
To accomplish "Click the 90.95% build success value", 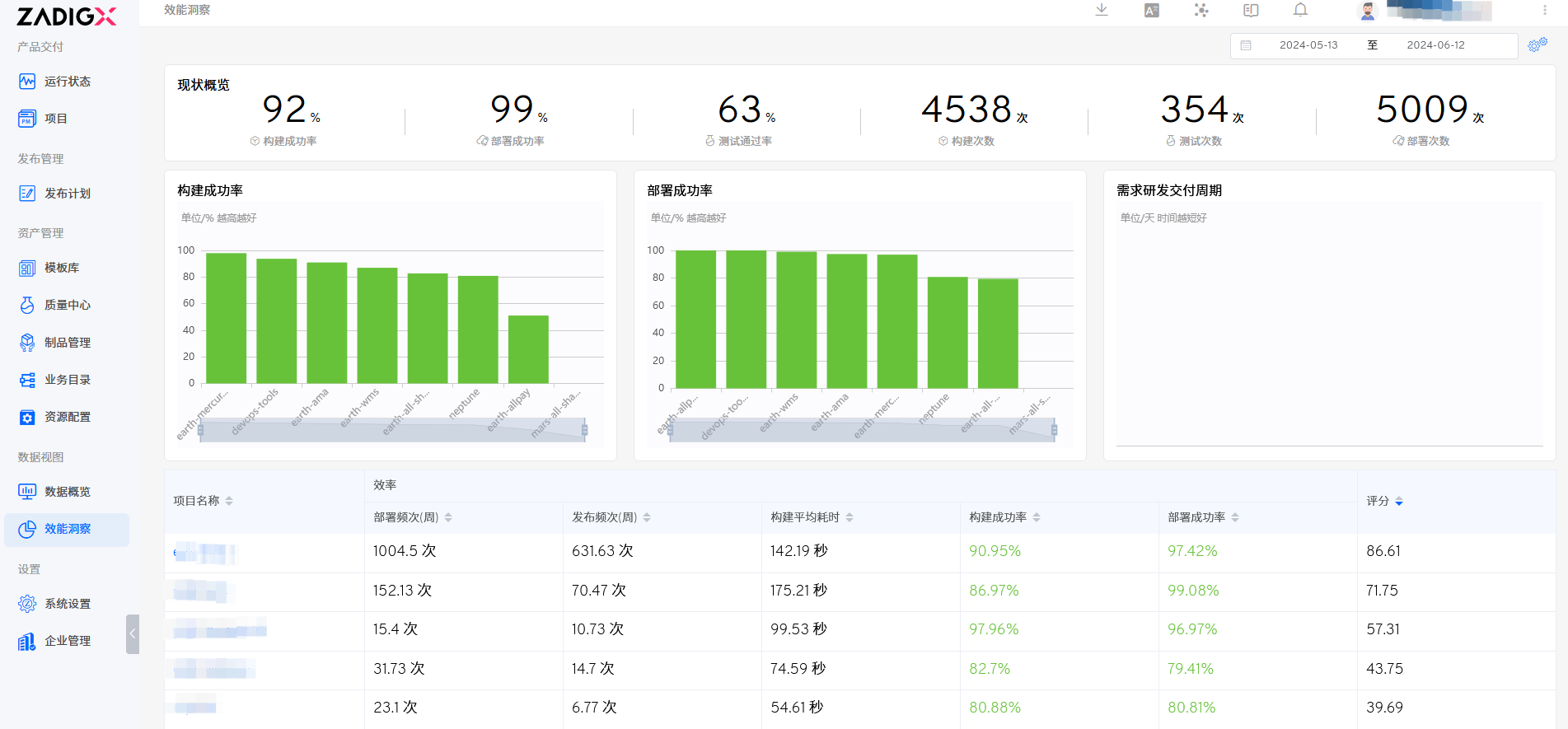I will click(x=995, y=551).
